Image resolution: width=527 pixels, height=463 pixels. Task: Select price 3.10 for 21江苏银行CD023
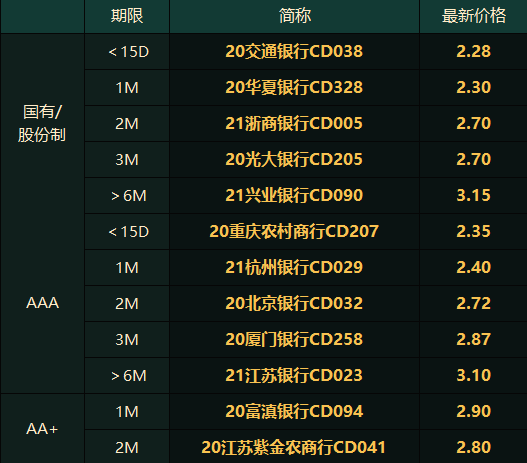point(473,375)
